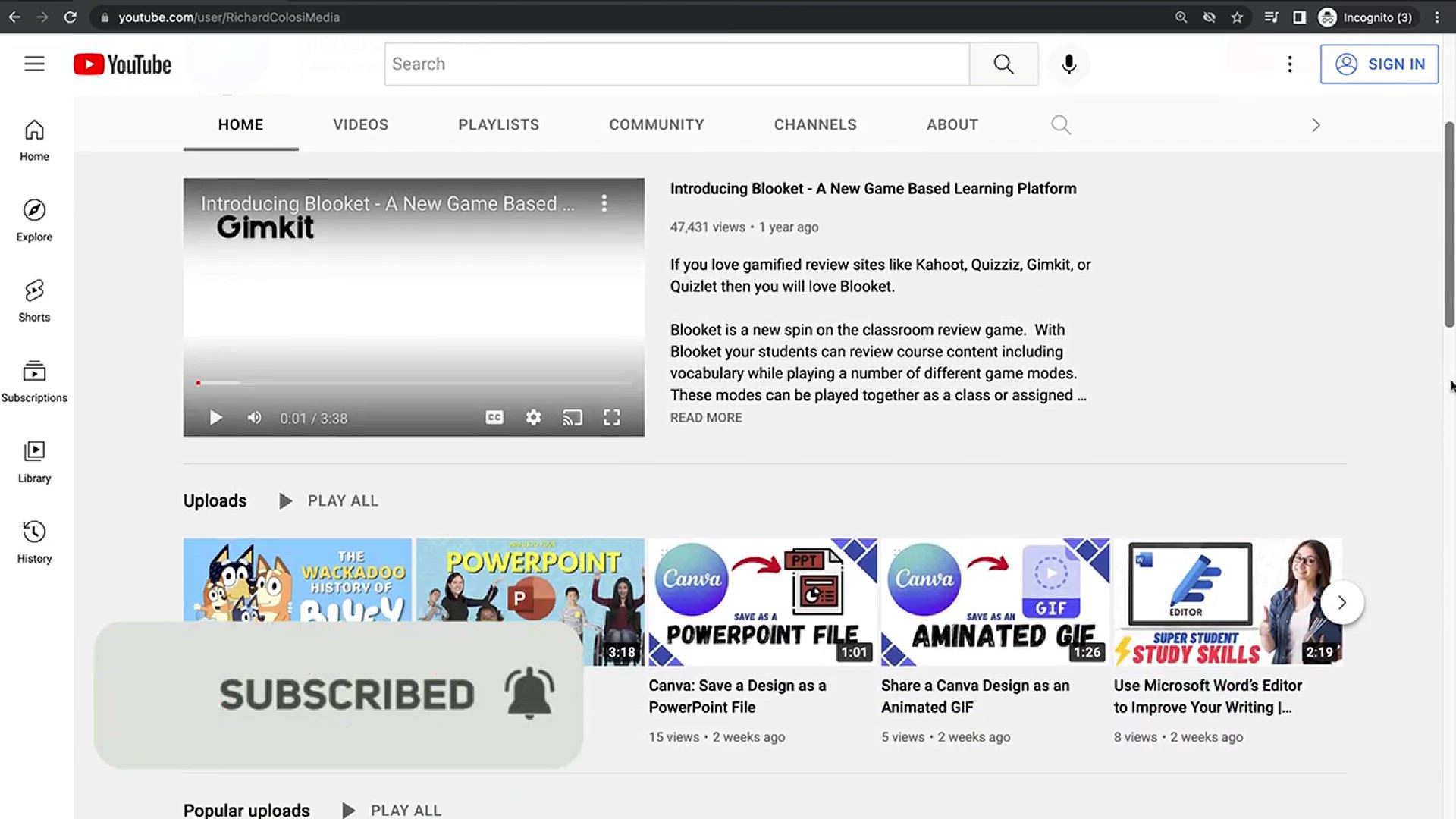Open the Wackadoo History of Bluey thumbnail
The image size is (1456, 819).
pyautogui.click(x=297, y=580)
